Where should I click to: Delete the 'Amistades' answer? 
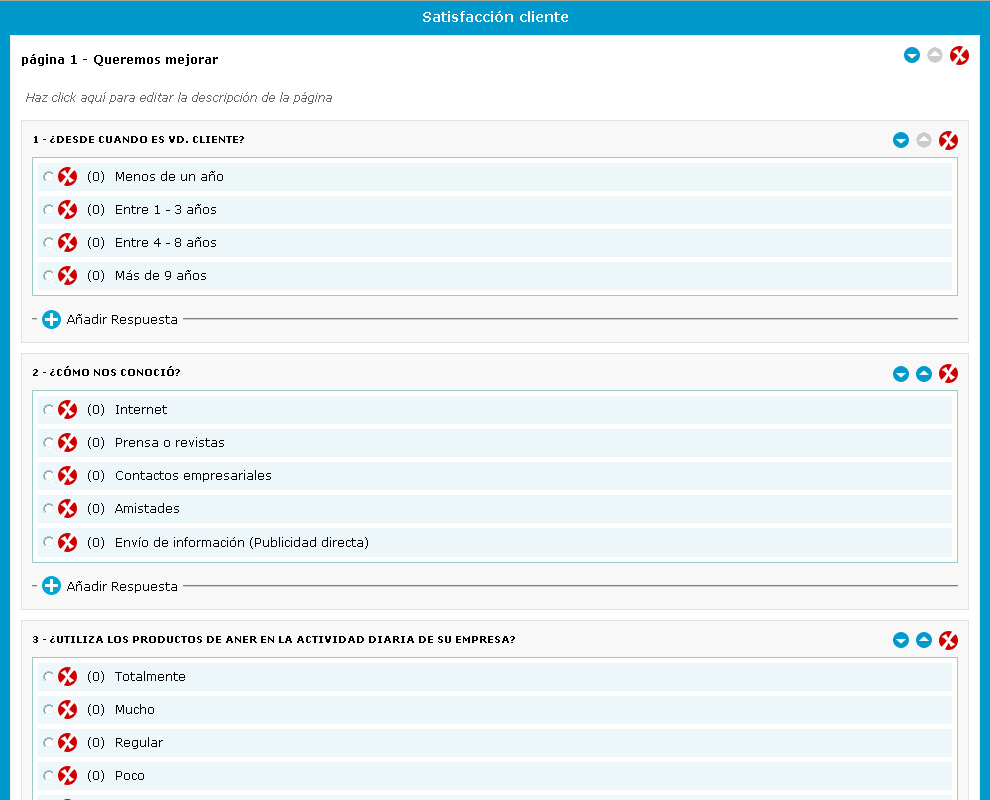(68, 508)
